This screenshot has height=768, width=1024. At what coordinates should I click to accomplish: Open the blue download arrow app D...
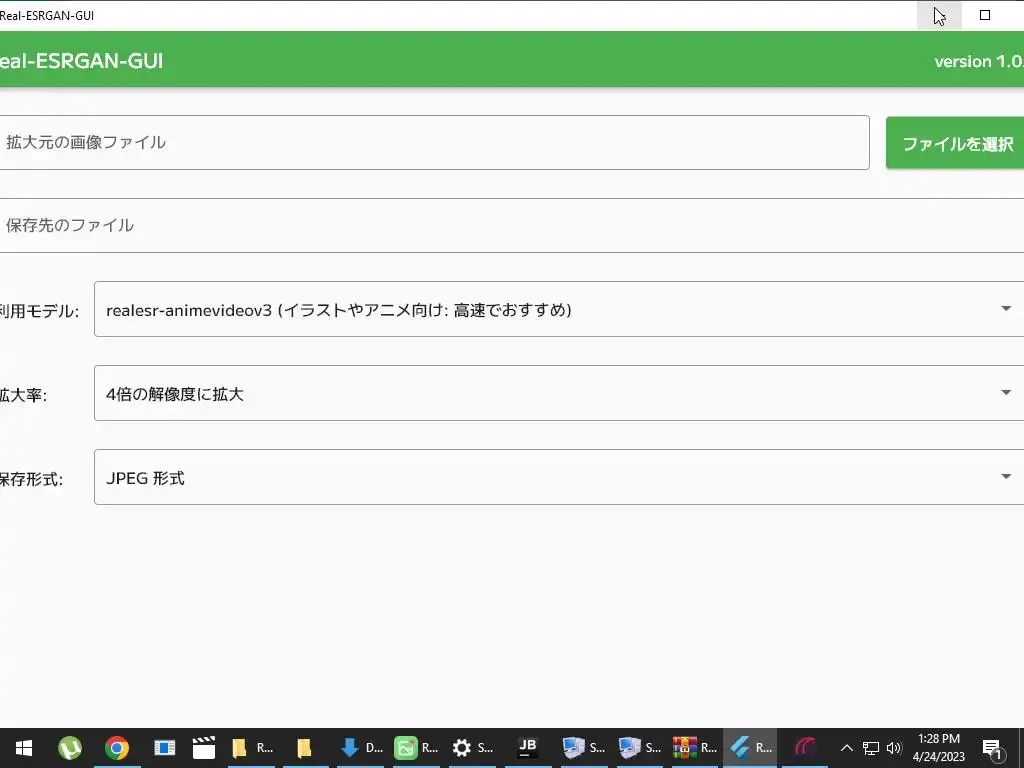point(361,748)
